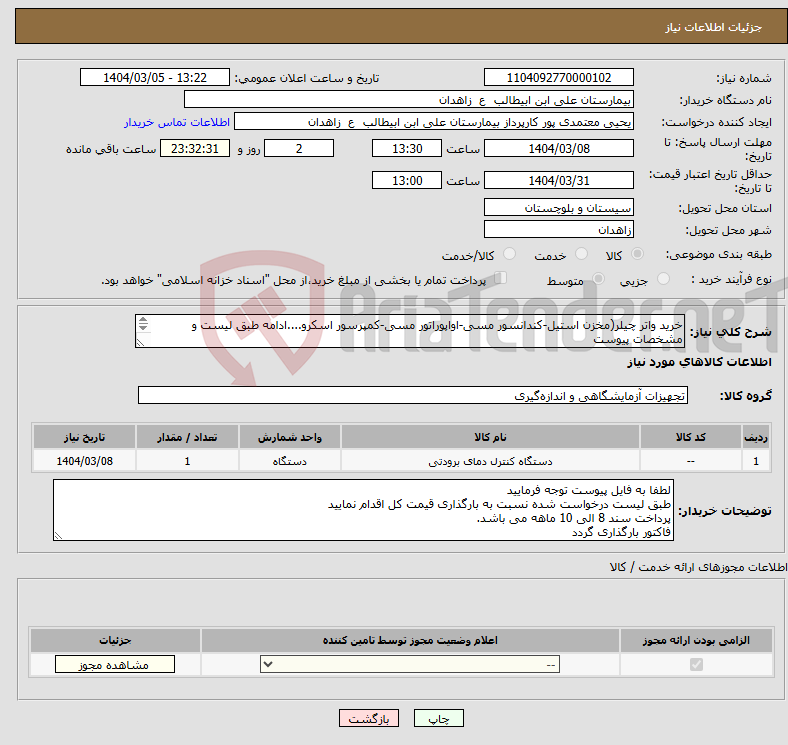
Task: Select the کالا/خدمت radio button
Action: 510,254
